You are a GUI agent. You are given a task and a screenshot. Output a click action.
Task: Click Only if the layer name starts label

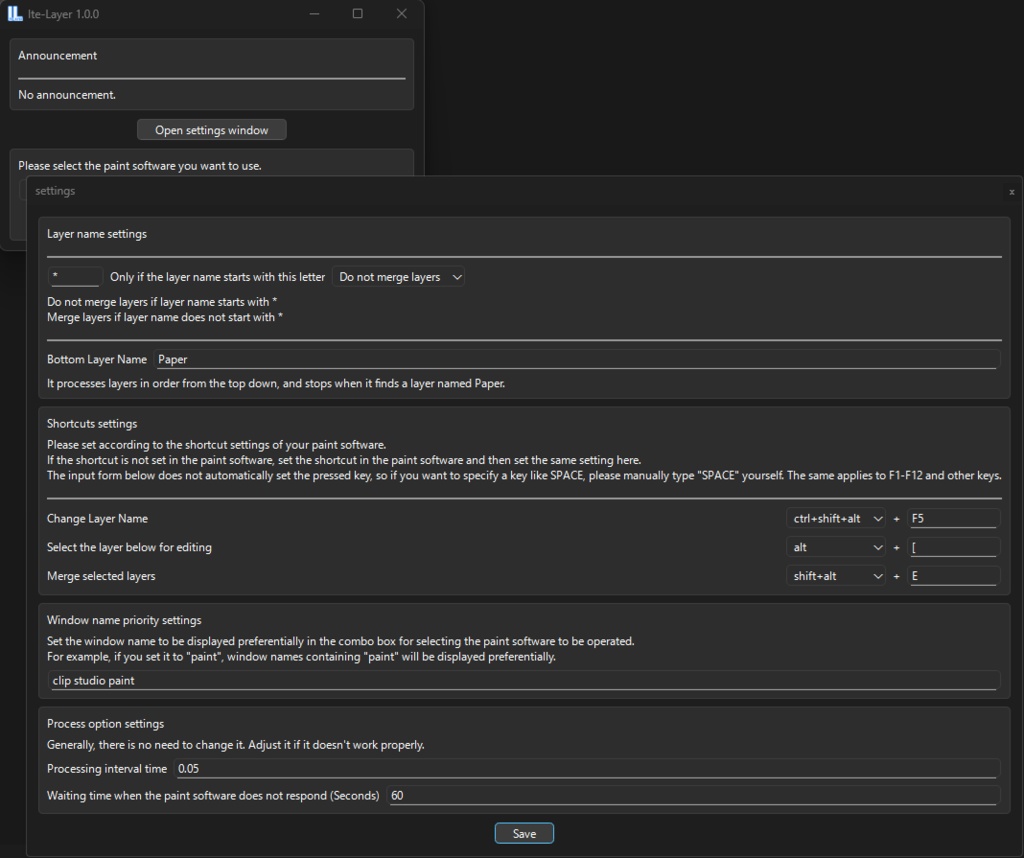point(217,277)
